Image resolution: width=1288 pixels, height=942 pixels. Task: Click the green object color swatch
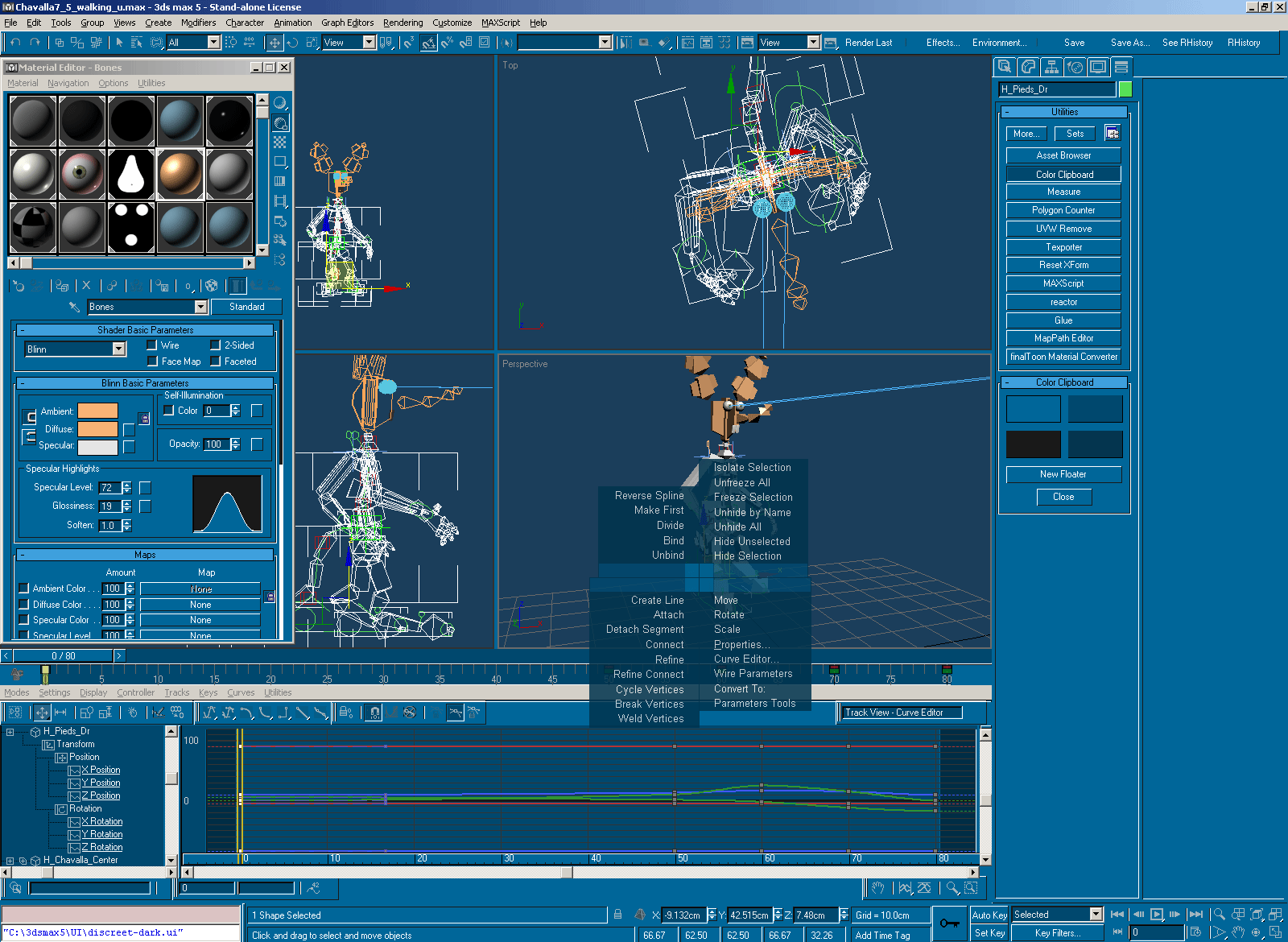pos(1125,89)
